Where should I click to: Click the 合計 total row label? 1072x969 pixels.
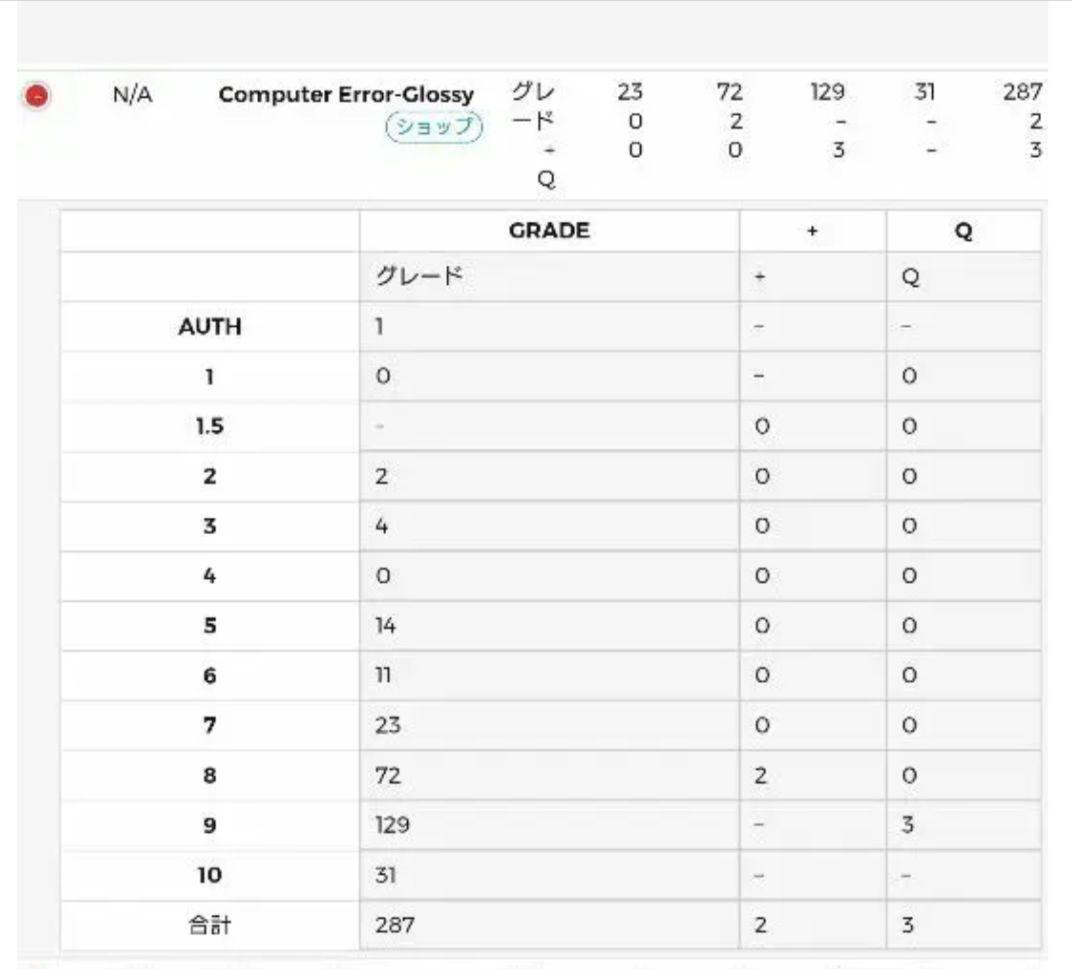tap(210, 926)
